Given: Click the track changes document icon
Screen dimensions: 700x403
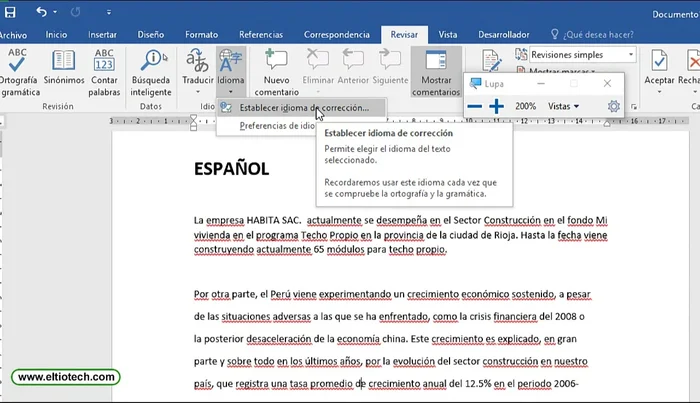Looking at the screenshot, I should click(x=491, y=61).
